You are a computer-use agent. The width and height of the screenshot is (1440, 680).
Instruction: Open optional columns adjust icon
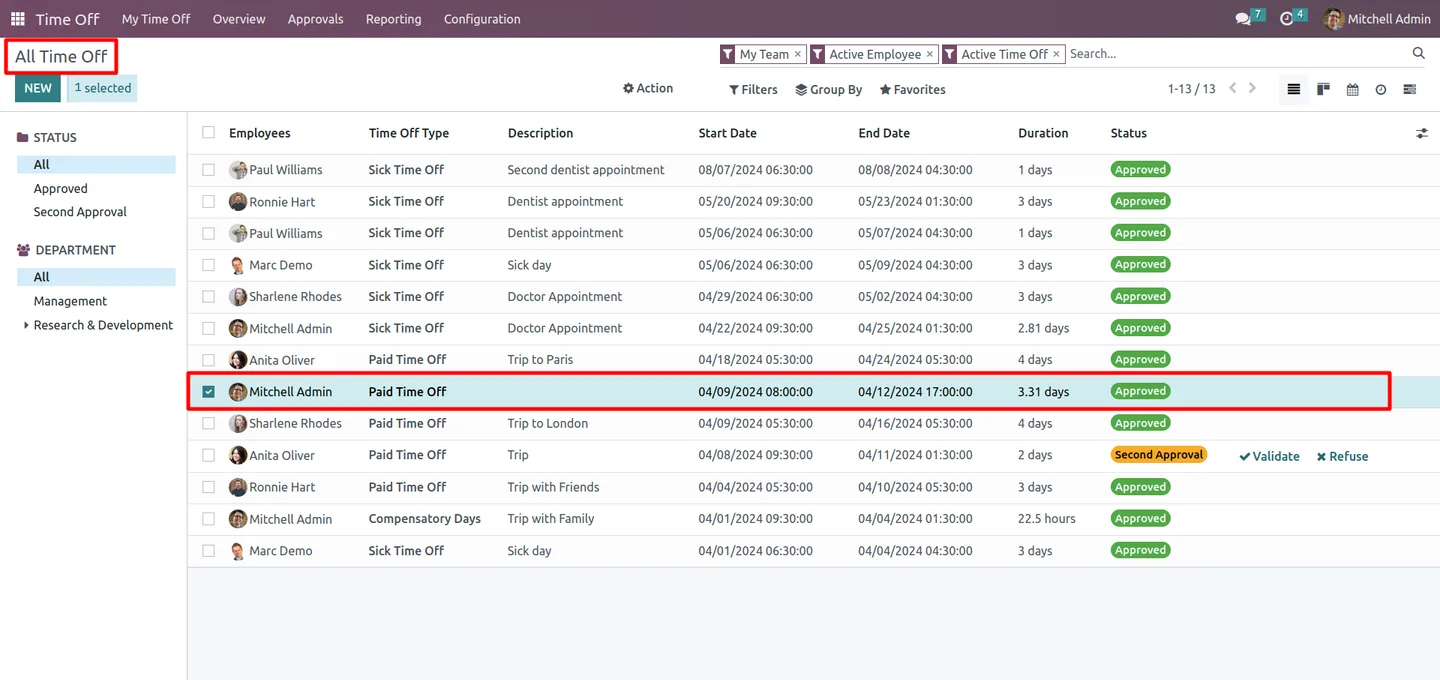(1422, 133)
